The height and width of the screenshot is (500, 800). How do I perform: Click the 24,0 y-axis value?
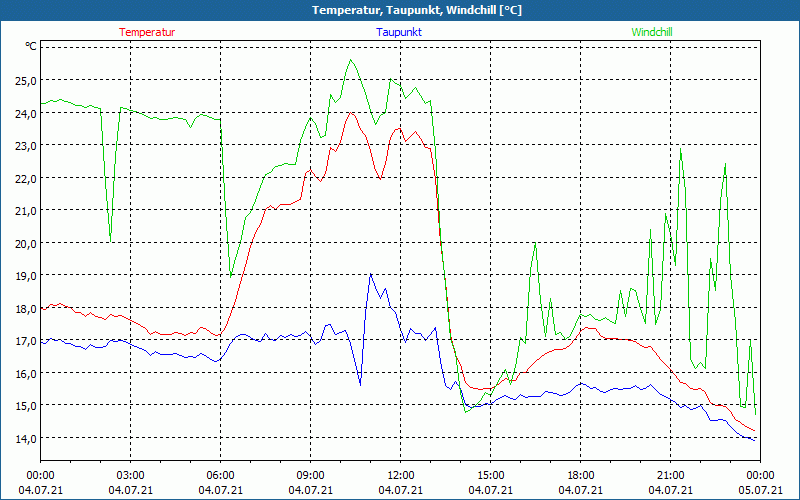(x=27, y=113)
